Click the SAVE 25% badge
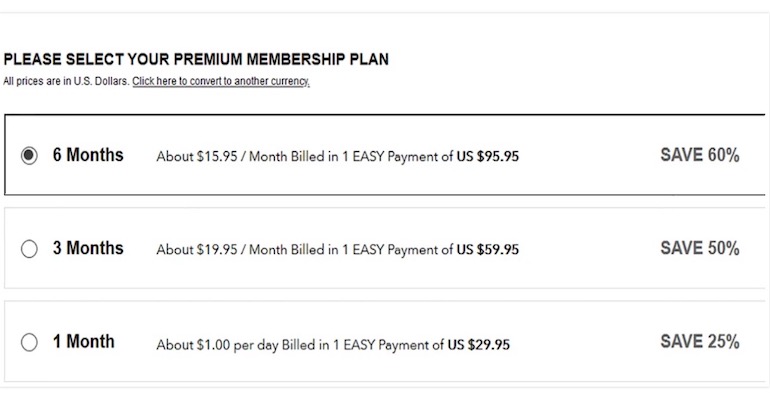The image size is (770, 400). [x=699, y=341]
